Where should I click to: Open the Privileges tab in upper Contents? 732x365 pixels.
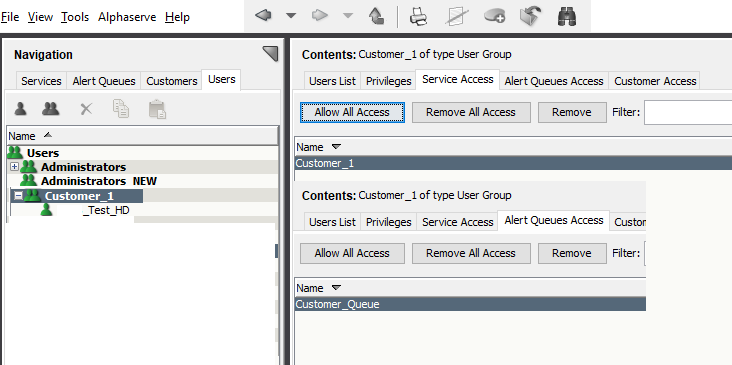tap(388, 81)
